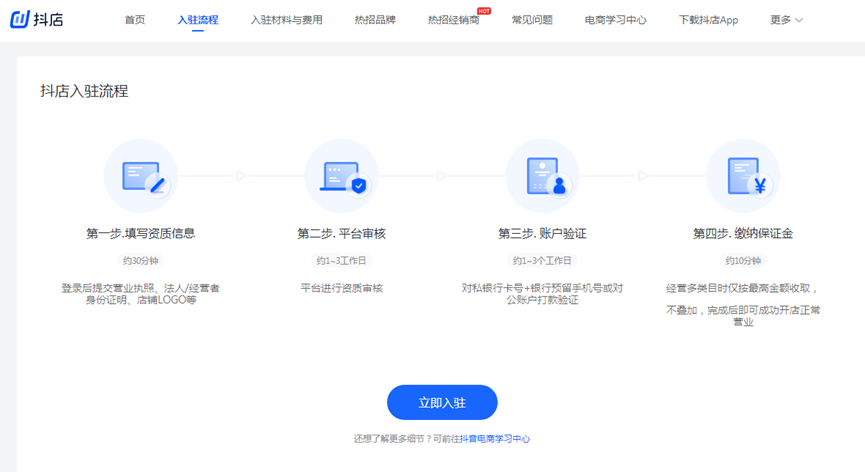Viewport: 865px width, 472px height.
Task: Click the 还想了解更多细节 prompt text
Action: tap(407, 439)
